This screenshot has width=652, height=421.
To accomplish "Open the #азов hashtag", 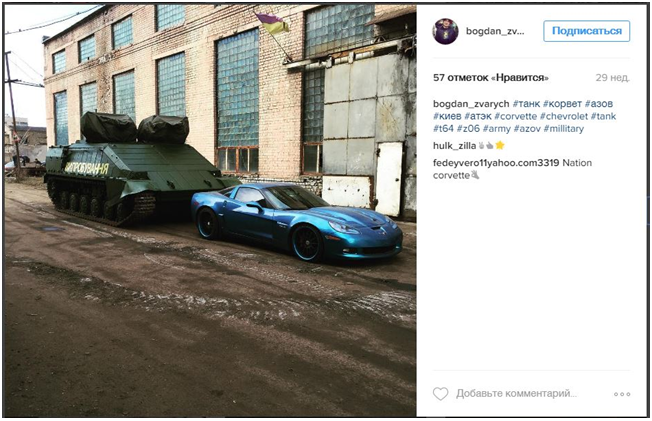I will [x=599, y=104].
